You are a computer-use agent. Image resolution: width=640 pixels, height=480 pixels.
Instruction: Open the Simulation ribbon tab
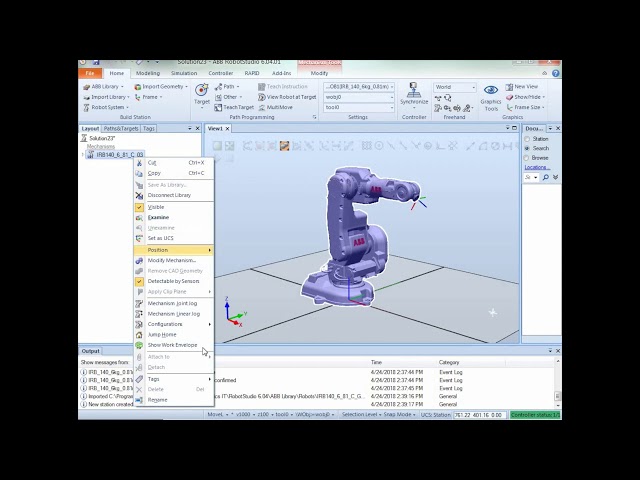(184, 73)
